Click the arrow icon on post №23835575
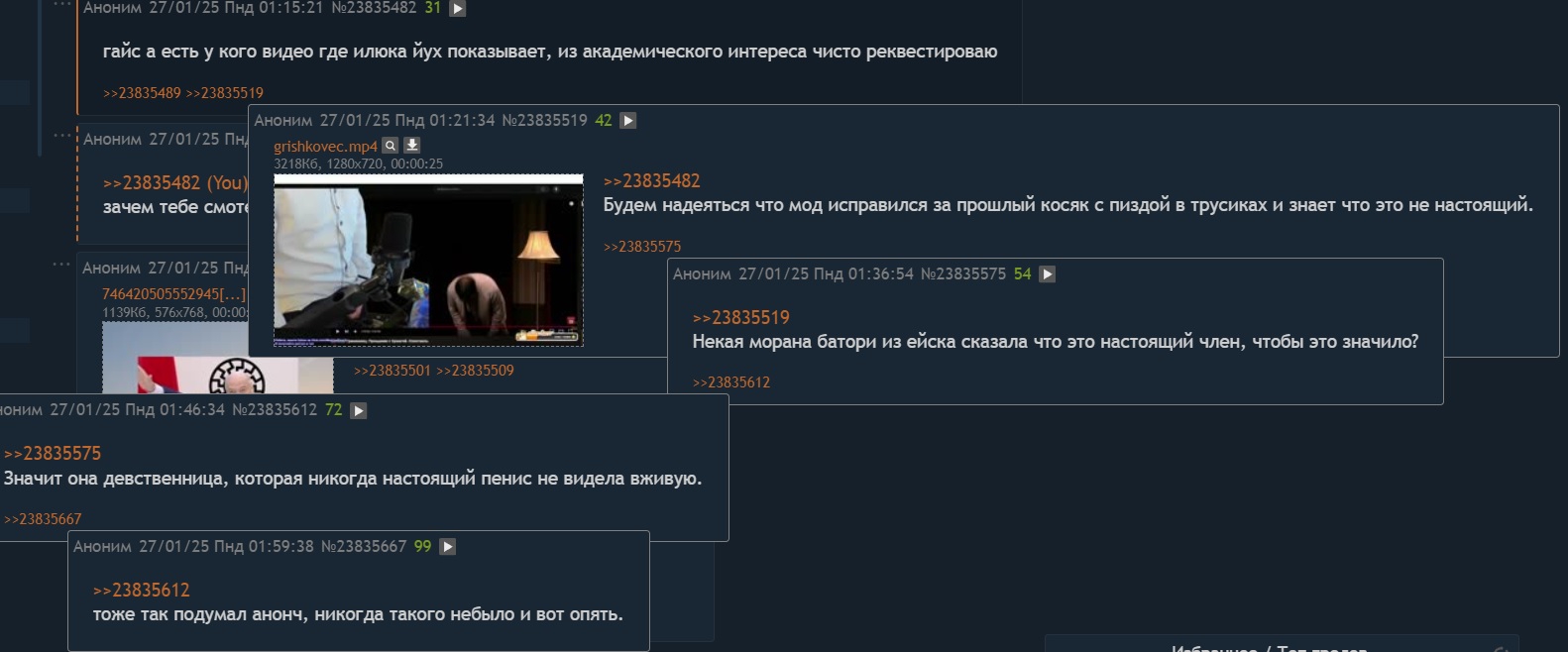The image size is (1568, 652). pos(1047,274)
